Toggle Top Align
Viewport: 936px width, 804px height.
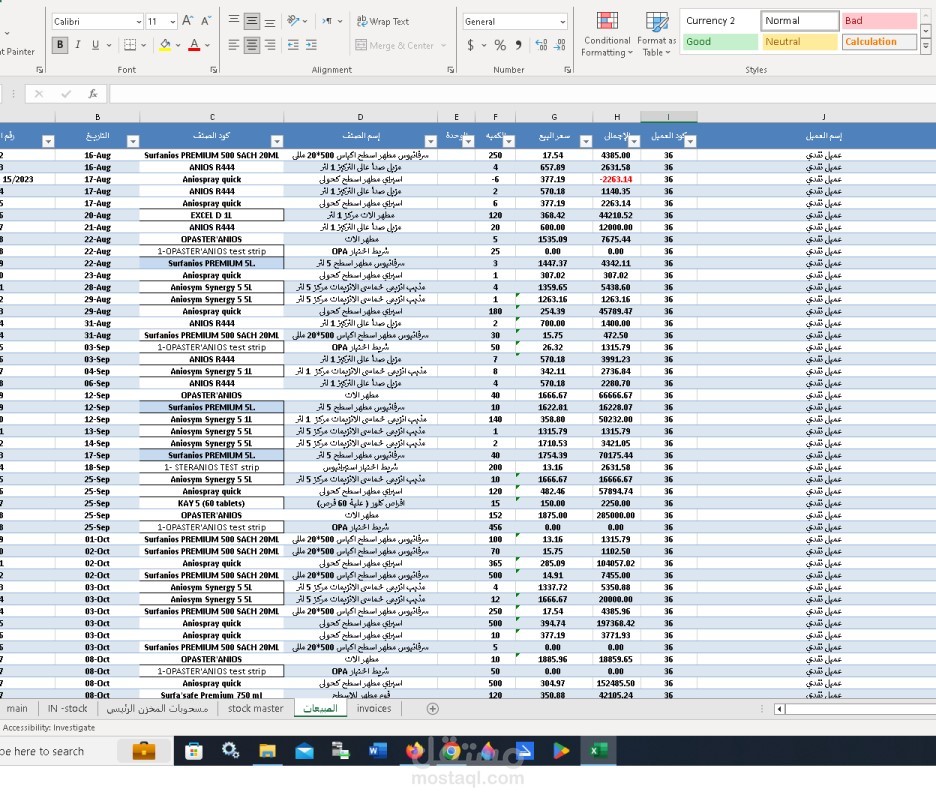coord(234,21)
